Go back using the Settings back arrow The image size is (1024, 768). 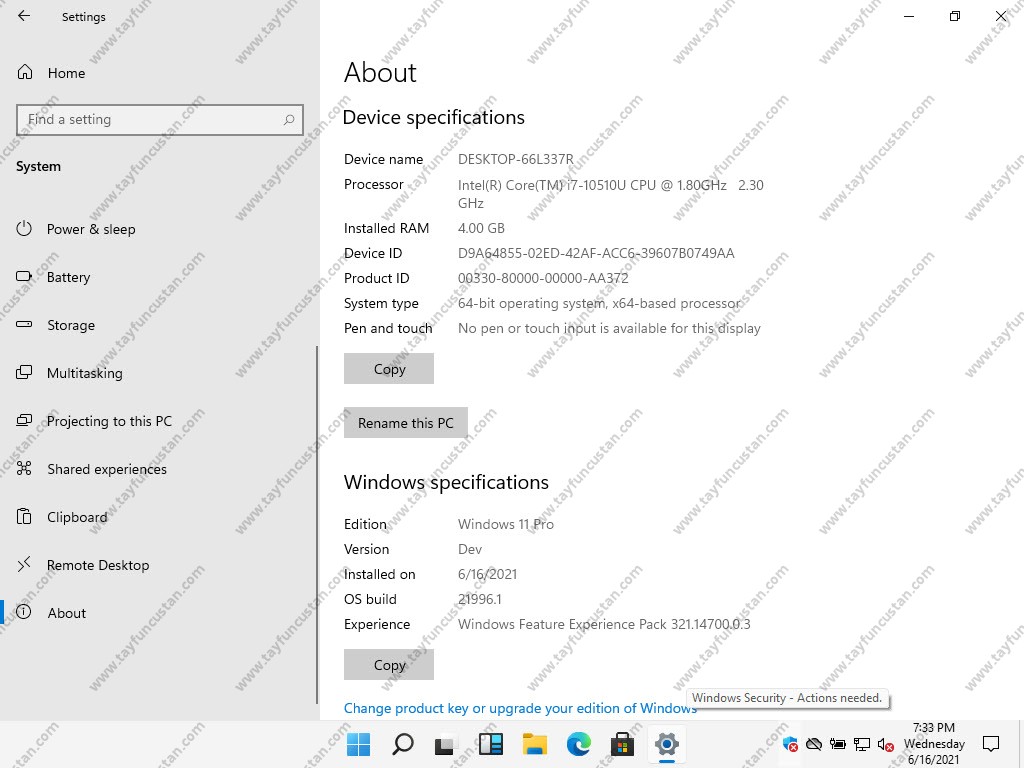click(x=24, y=16)
